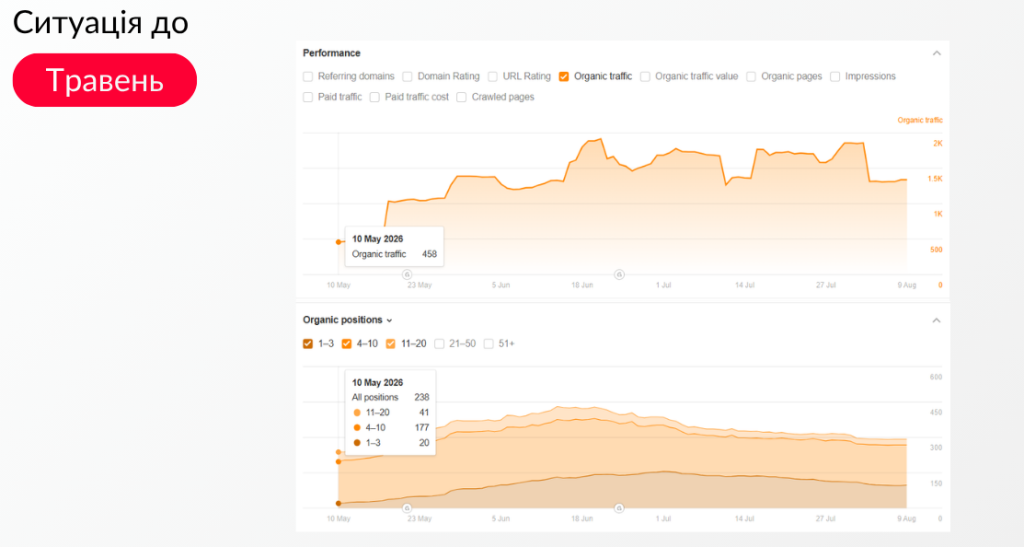Click the 'Organic traffic 458' tooltip value

click(x=429, y=254)
